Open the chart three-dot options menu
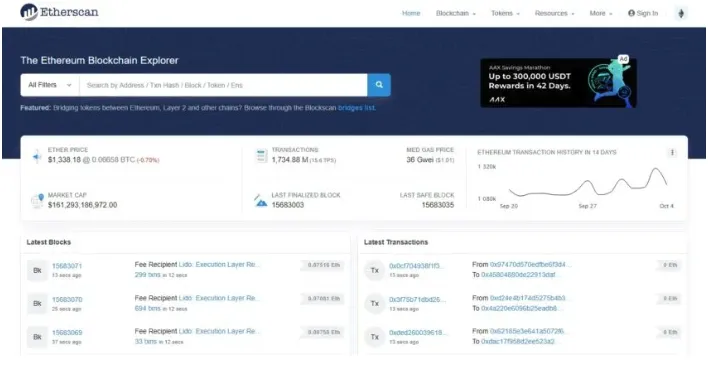Viewport: 708px width, 366px height. click(x=672, y=153)
